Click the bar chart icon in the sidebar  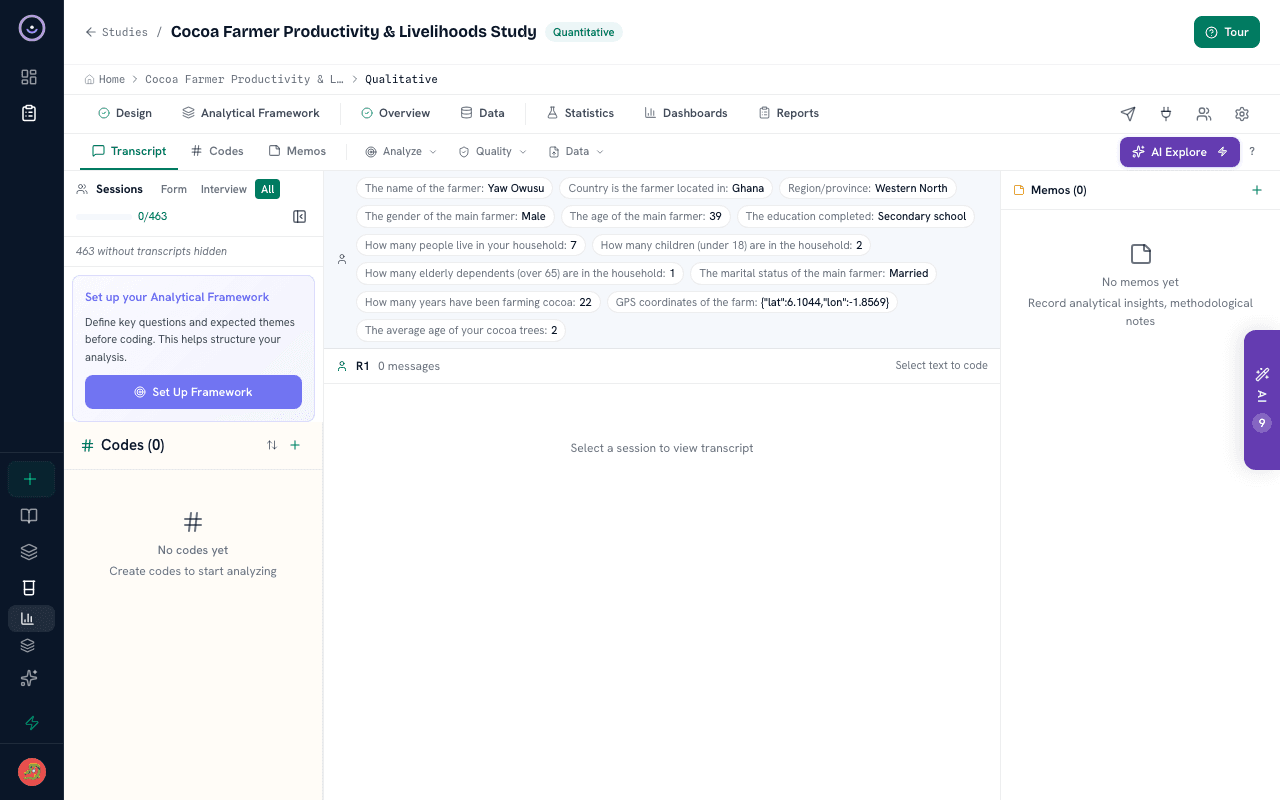[29, 619]
